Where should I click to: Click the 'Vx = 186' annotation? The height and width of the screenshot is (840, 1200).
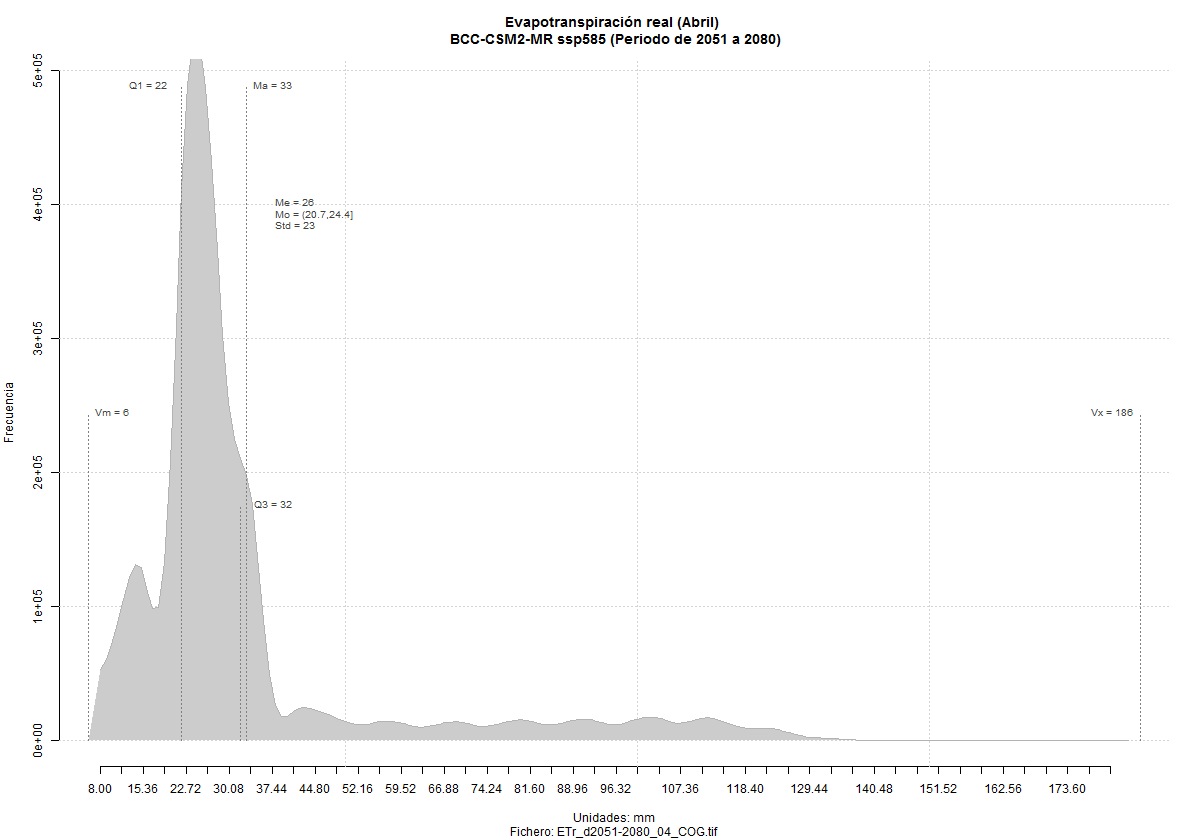point(1112,413)
